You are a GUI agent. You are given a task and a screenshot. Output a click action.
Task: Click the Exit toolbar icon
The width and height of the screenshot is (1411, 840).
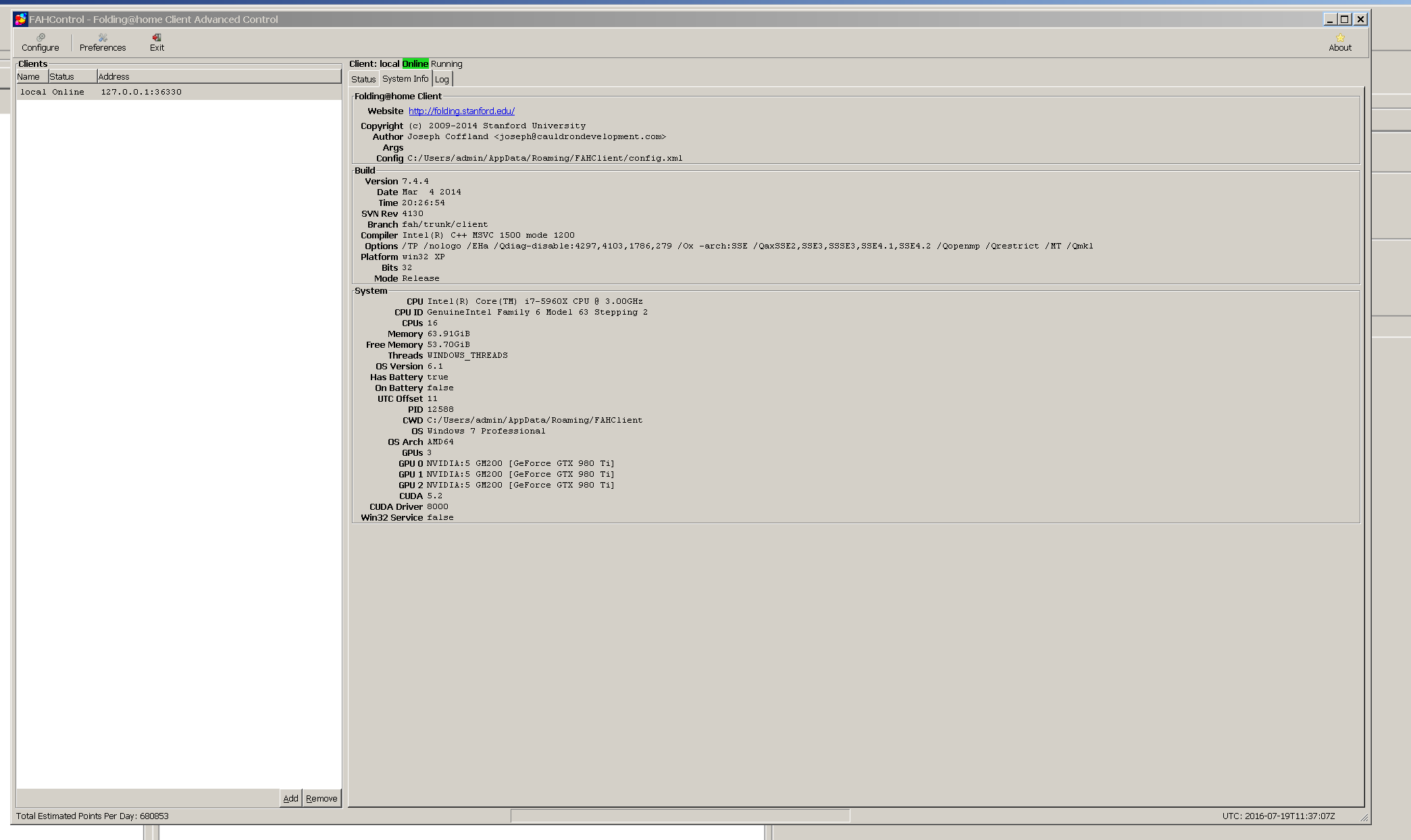coord(157,42)
